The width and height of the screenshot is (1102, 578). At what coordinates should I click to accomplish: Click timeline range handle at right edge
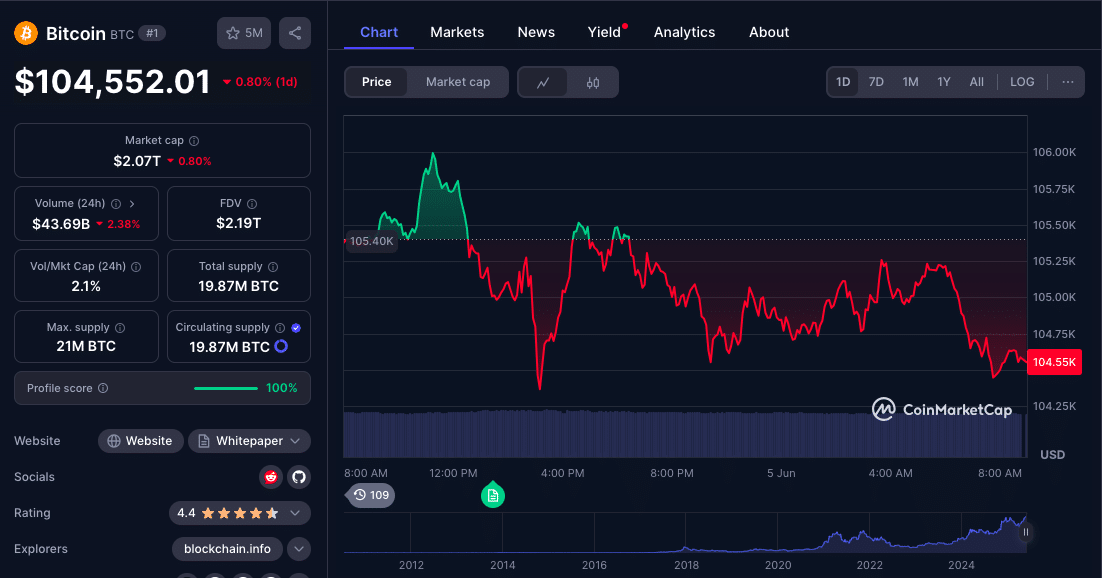pyautogui.click(x=1025, y=532)
